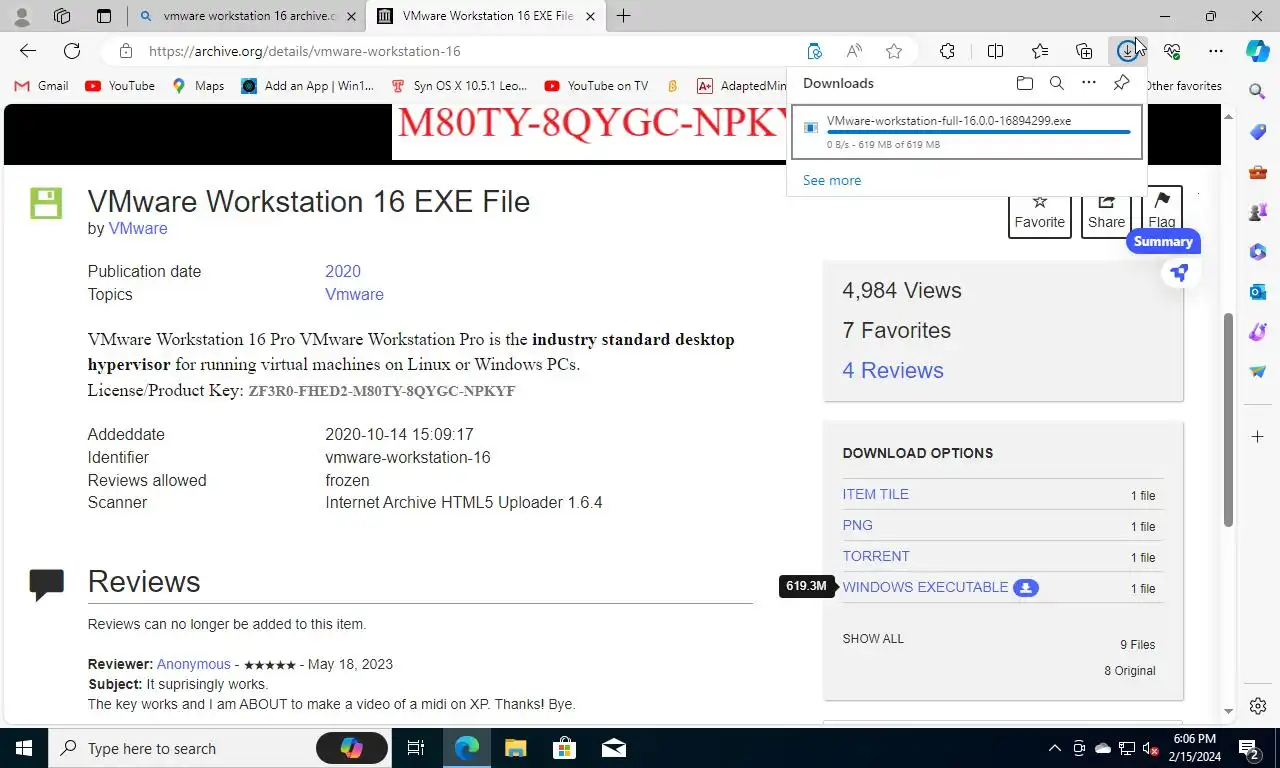This screenshot has height=768, width=1280.
Task: Download the ITEM TILE option
Action: [x=876, y=494]
